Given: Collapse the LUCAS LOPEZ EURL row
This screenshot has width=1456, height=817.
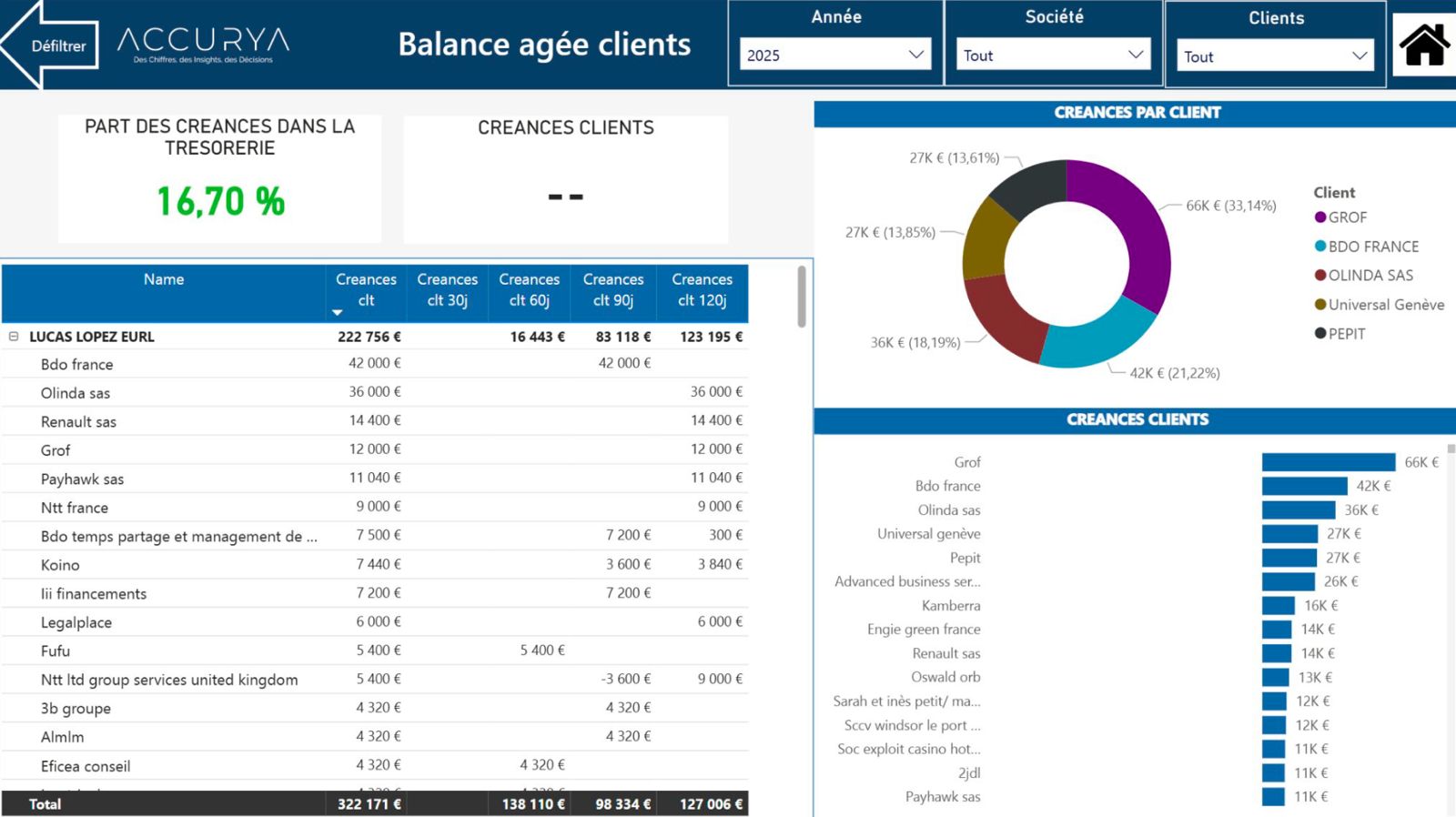Looking at the screenshot, I should pyautogui.click(x=14, y=337).
